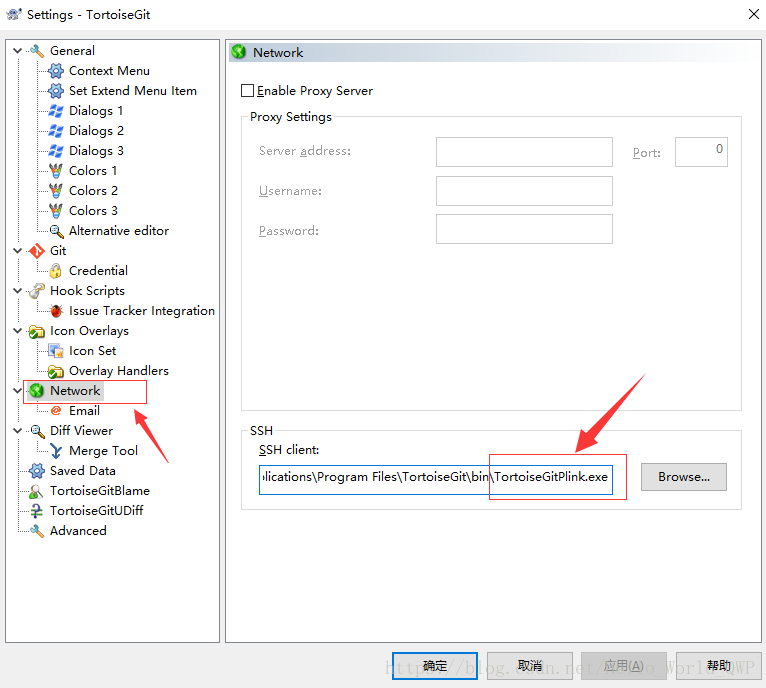Select Email under Network
This screenshot has height=688, width=766.
point(85,411)
